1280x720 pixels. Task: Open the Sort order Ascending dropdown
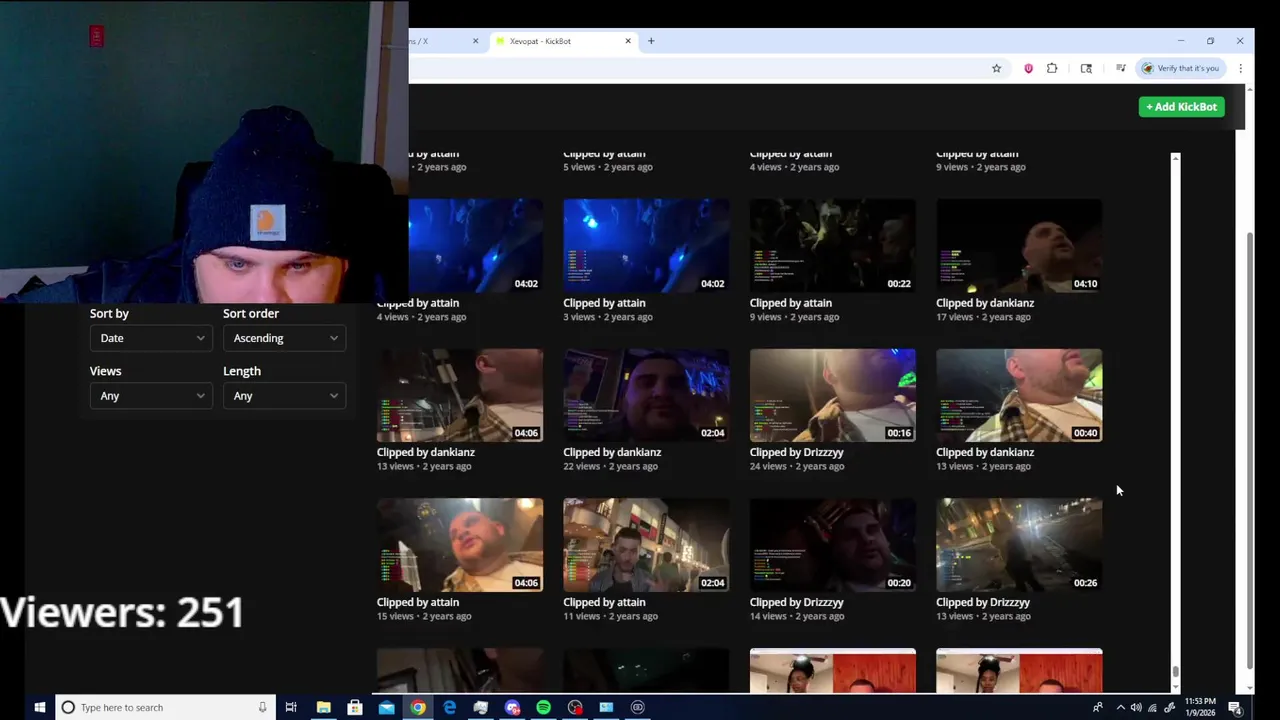coord(284,338)
